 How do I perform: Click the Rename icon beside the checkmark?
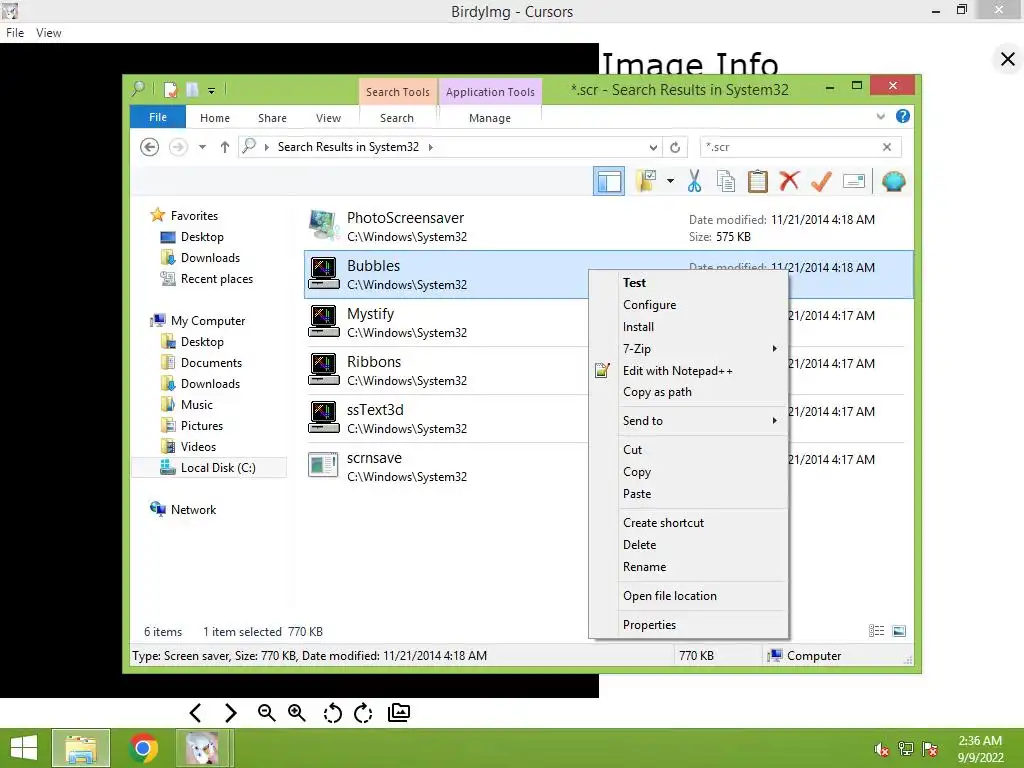[x=854, y=181]
